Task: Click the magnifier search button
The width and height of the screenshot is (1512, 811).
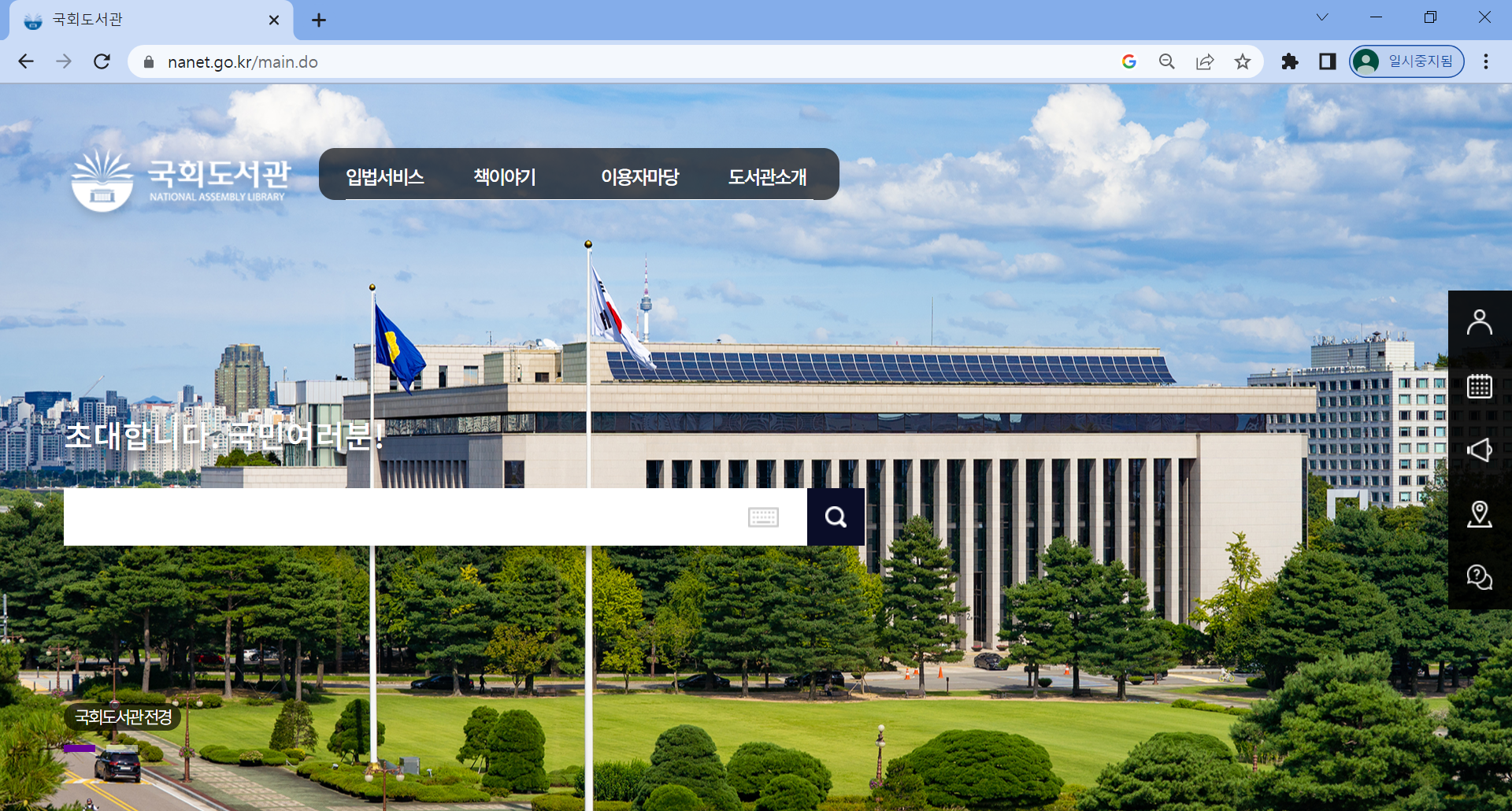Action: click(836, 517)
